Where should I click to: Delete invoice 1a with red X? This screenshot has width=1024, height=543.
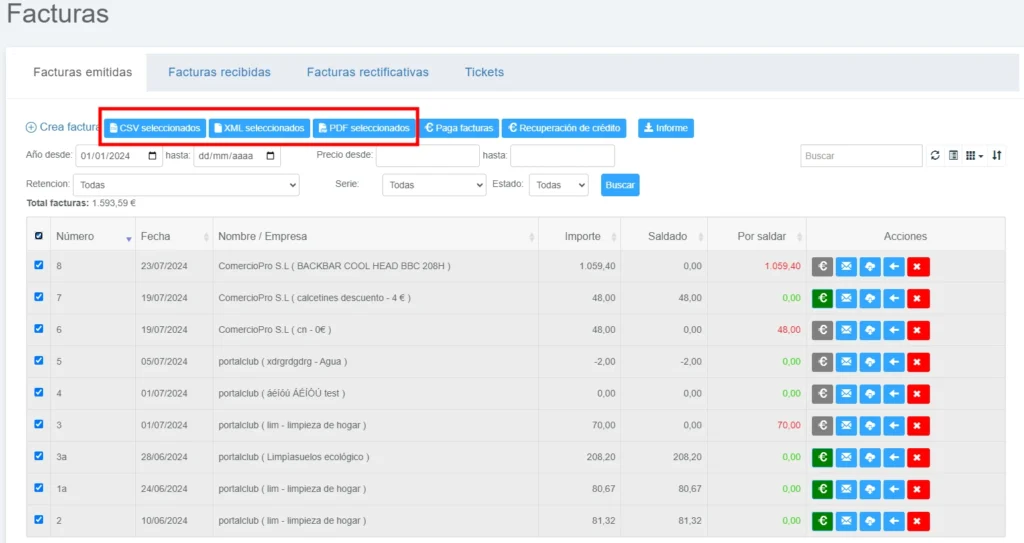tap(918, 489)
